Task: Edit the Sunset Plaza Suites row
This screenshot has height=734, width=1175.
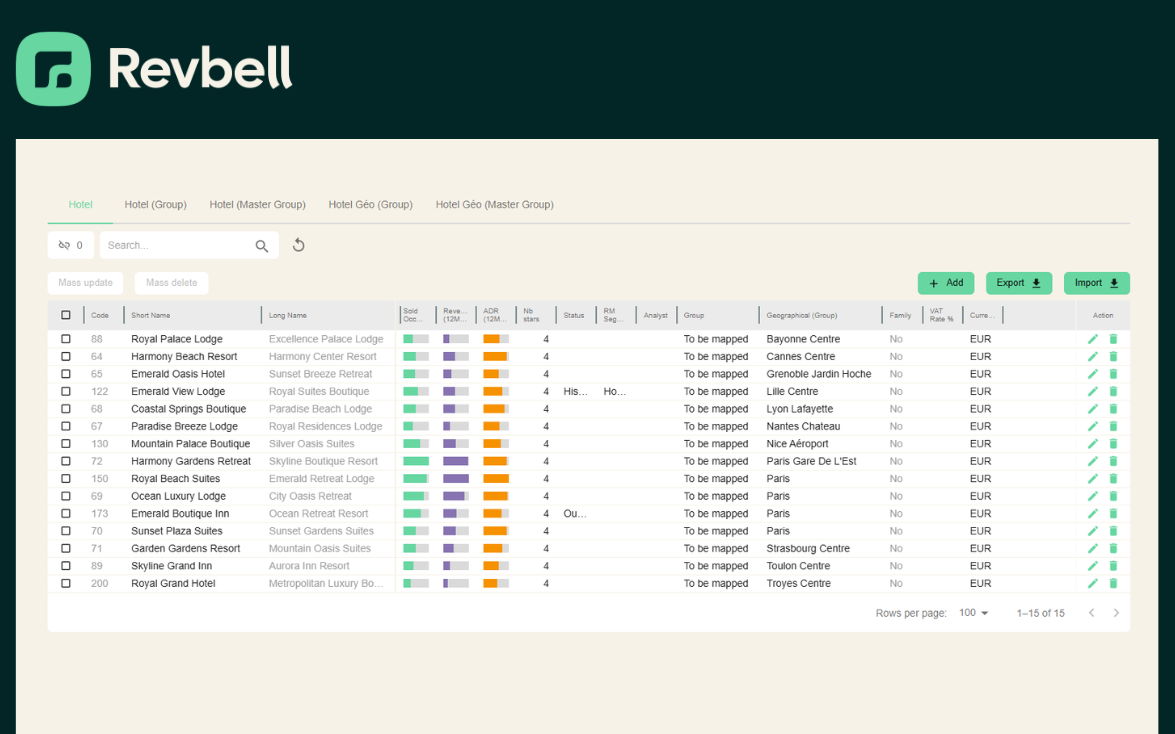Action: pos(1093,531)
